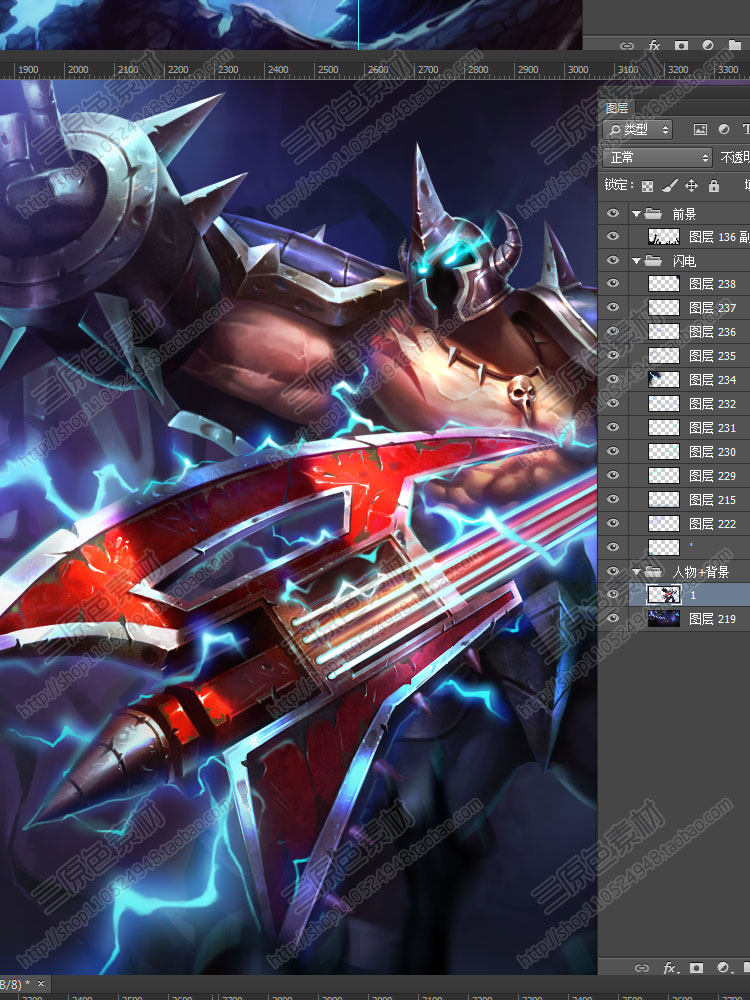Select layer 图层 232

(689, 403)
